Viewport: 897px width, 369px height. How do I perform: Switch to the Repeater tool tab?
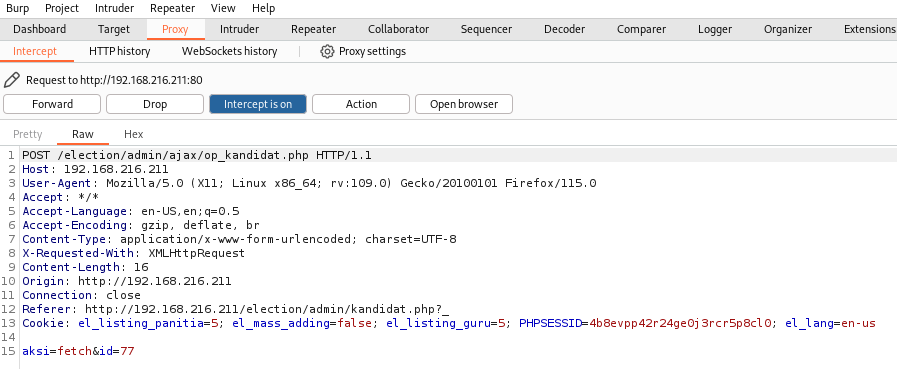[x=313, y=29]
